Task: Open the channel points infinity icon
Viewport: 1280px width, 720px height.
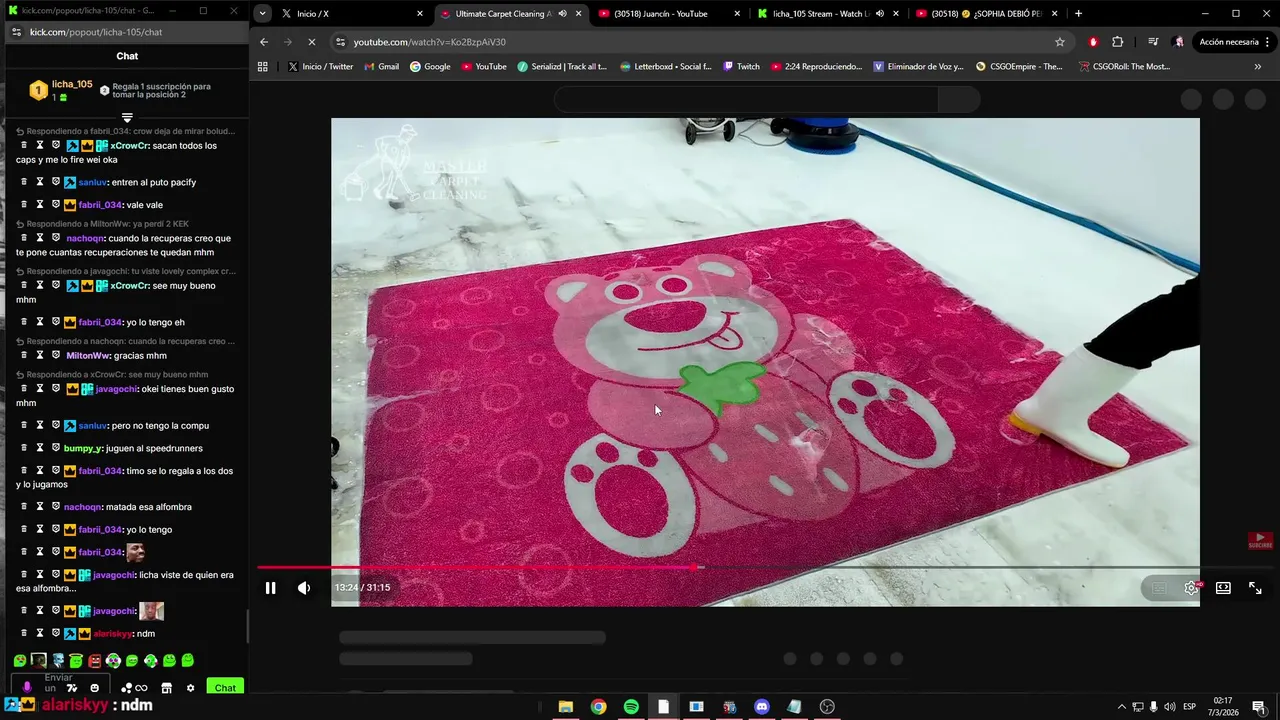Action: pyautogui.click(x=141, y=688)
